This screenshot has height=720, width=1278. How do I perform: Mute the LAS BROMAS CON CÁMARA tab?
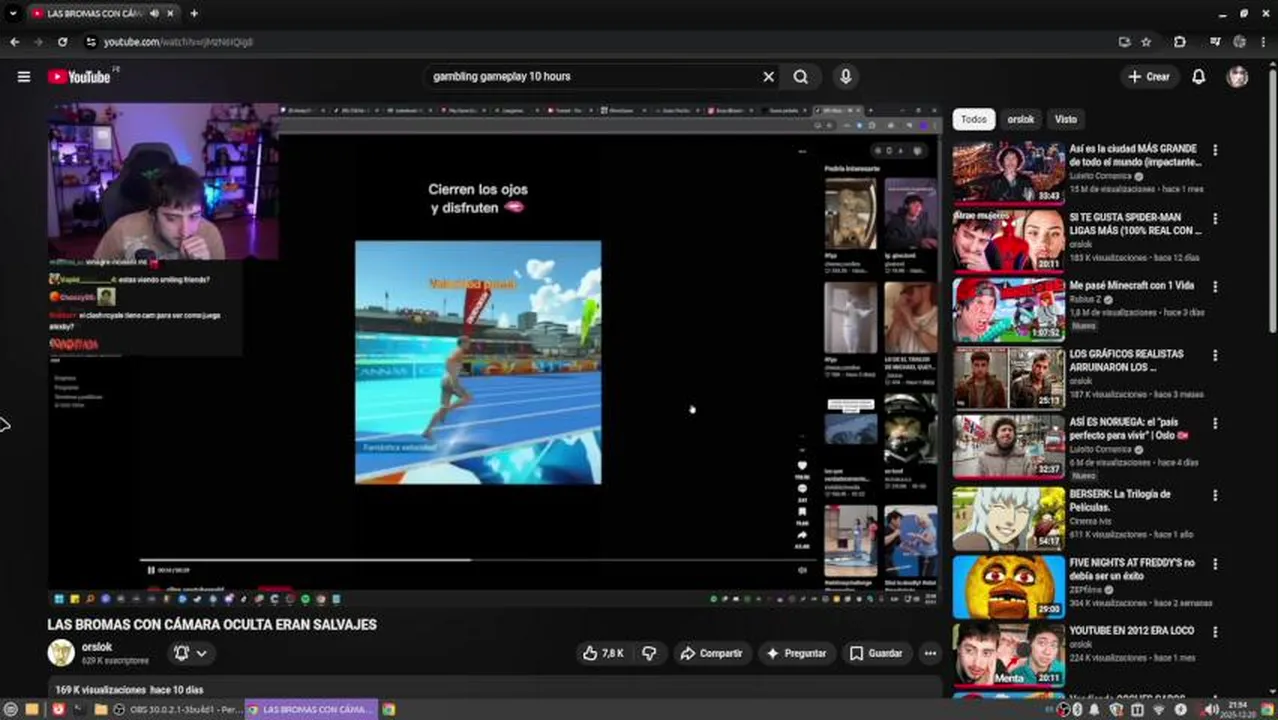pos(154,14)
